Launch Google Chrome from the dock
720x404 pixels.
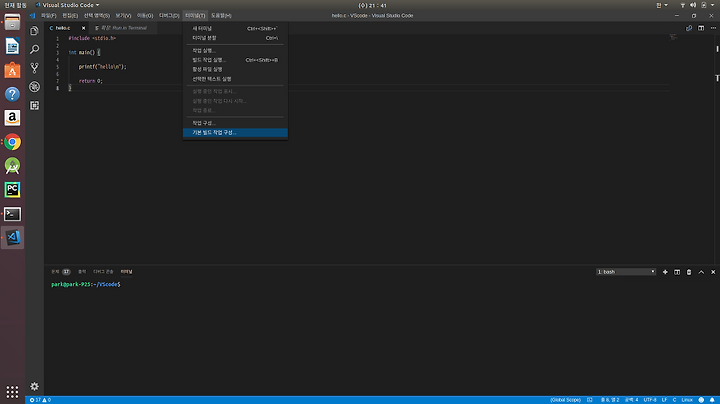12,142
